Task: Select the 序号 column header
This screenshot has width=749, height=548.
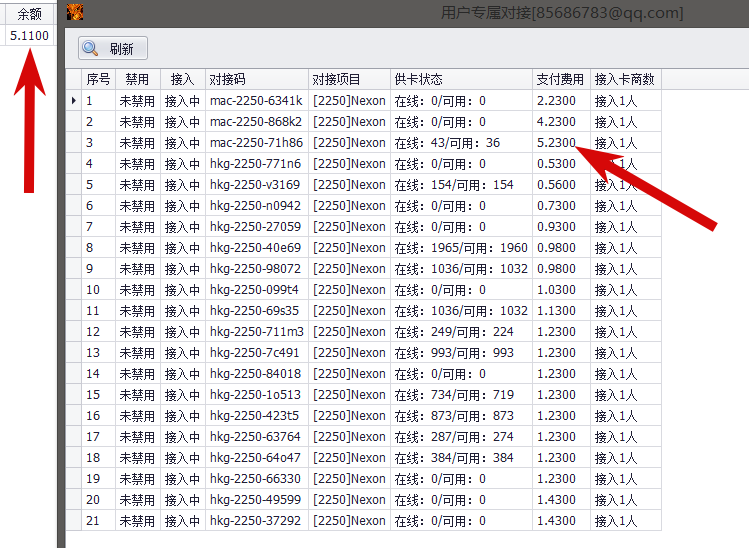Action: click(98, 79)
